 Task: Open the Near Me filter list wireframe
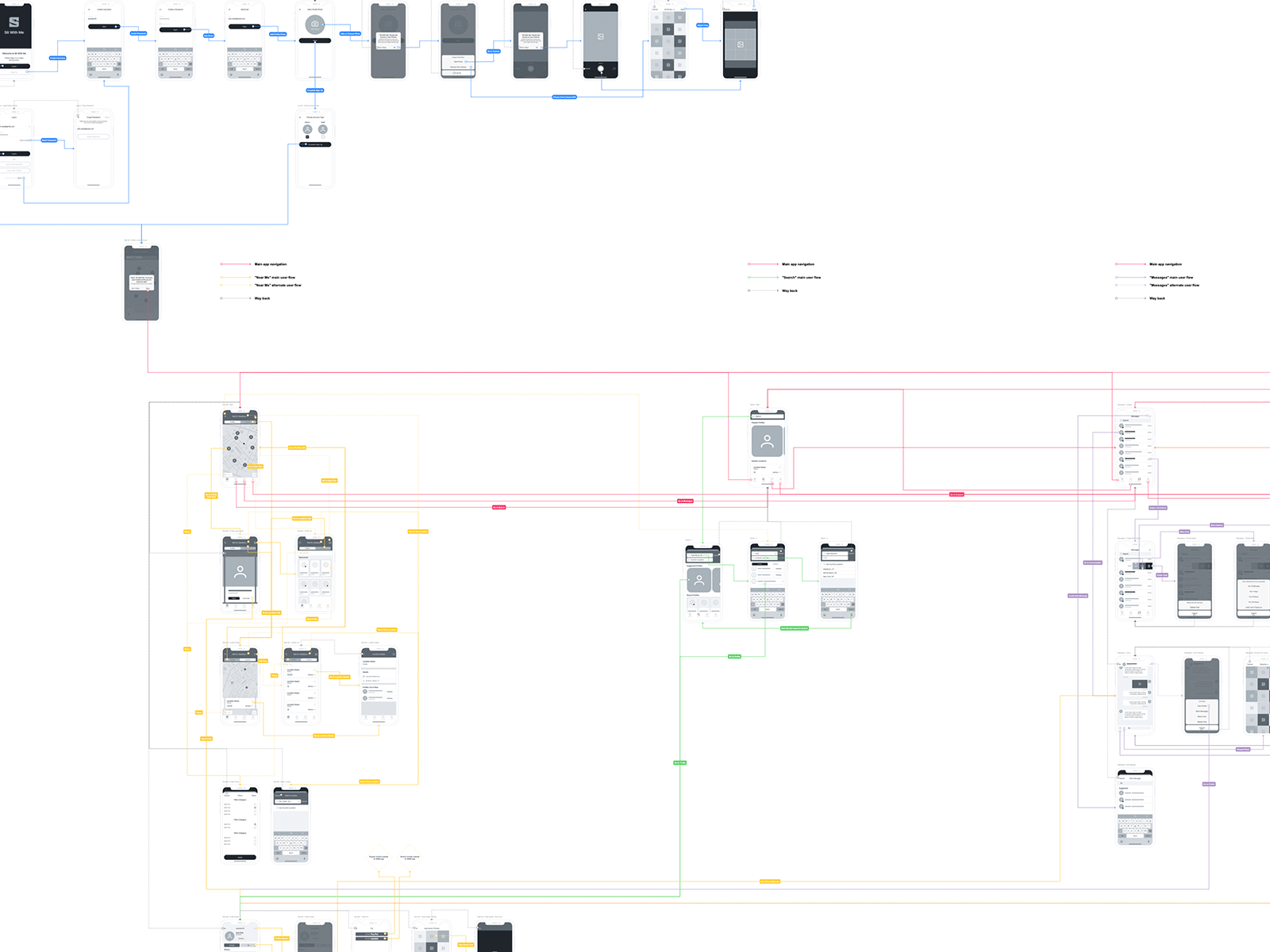click(x=240, y=825)
